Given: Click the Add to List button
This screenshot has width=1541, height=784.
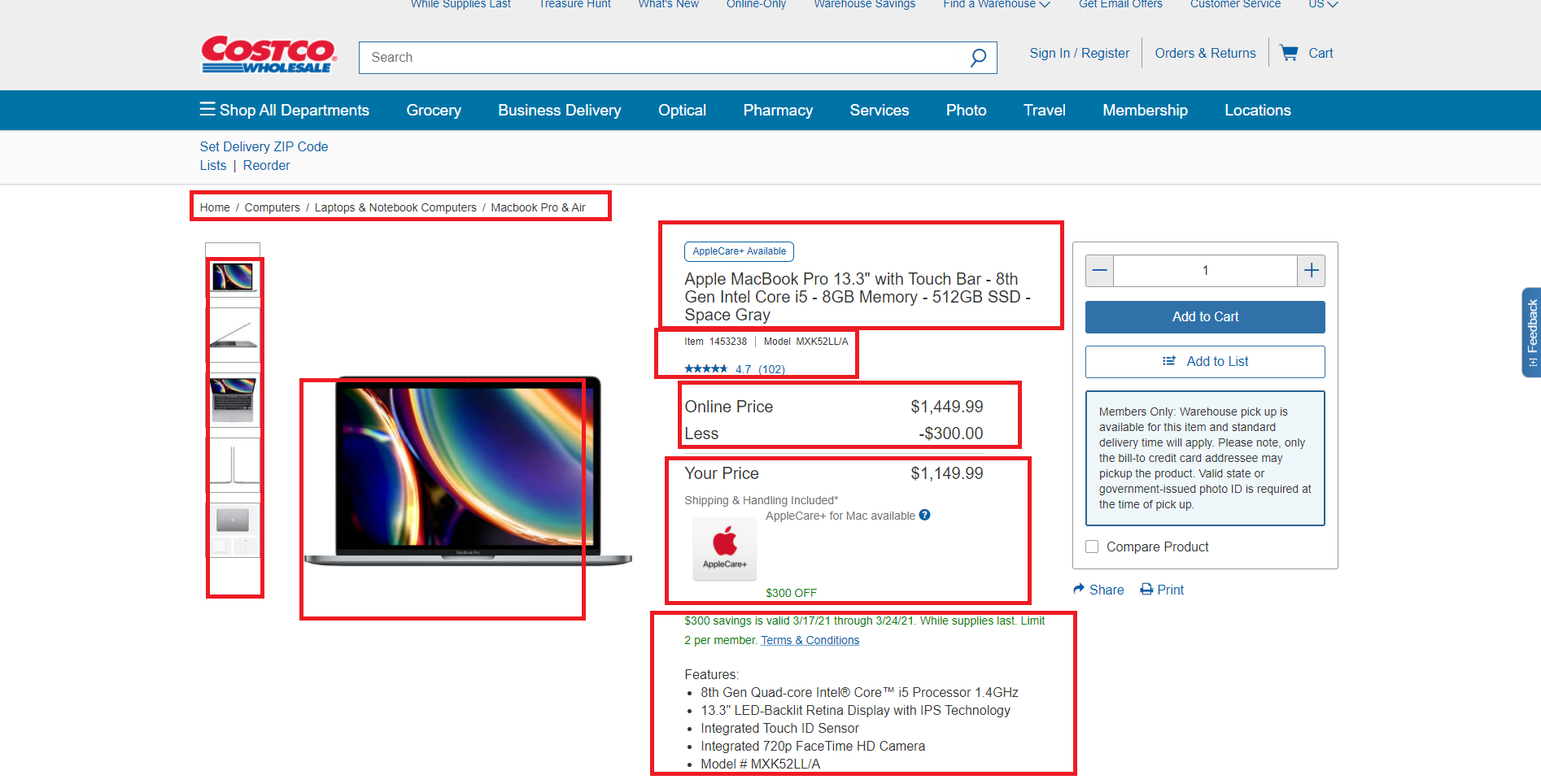Looking at the screenshot, I should [x=1205, y=362].
